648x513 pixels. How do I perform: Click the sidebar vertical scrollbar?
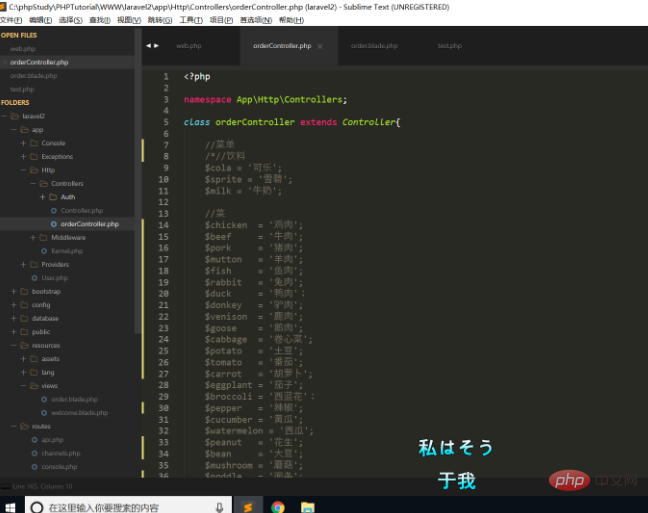(x=138, y=182)
